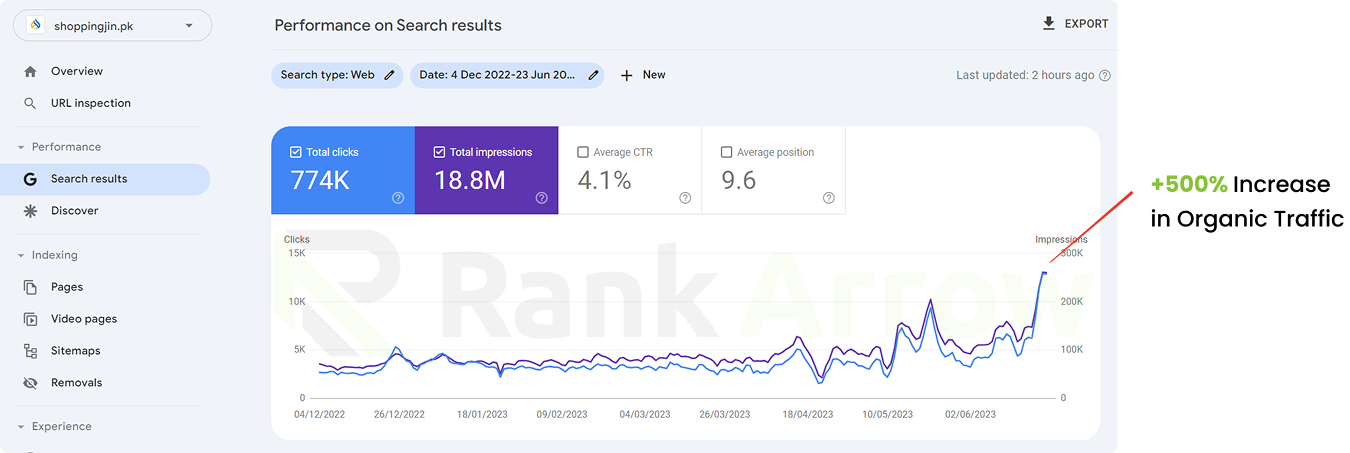
Task: Click the Export download icon
Action: pyautogui.click(x=1049, y=23)
